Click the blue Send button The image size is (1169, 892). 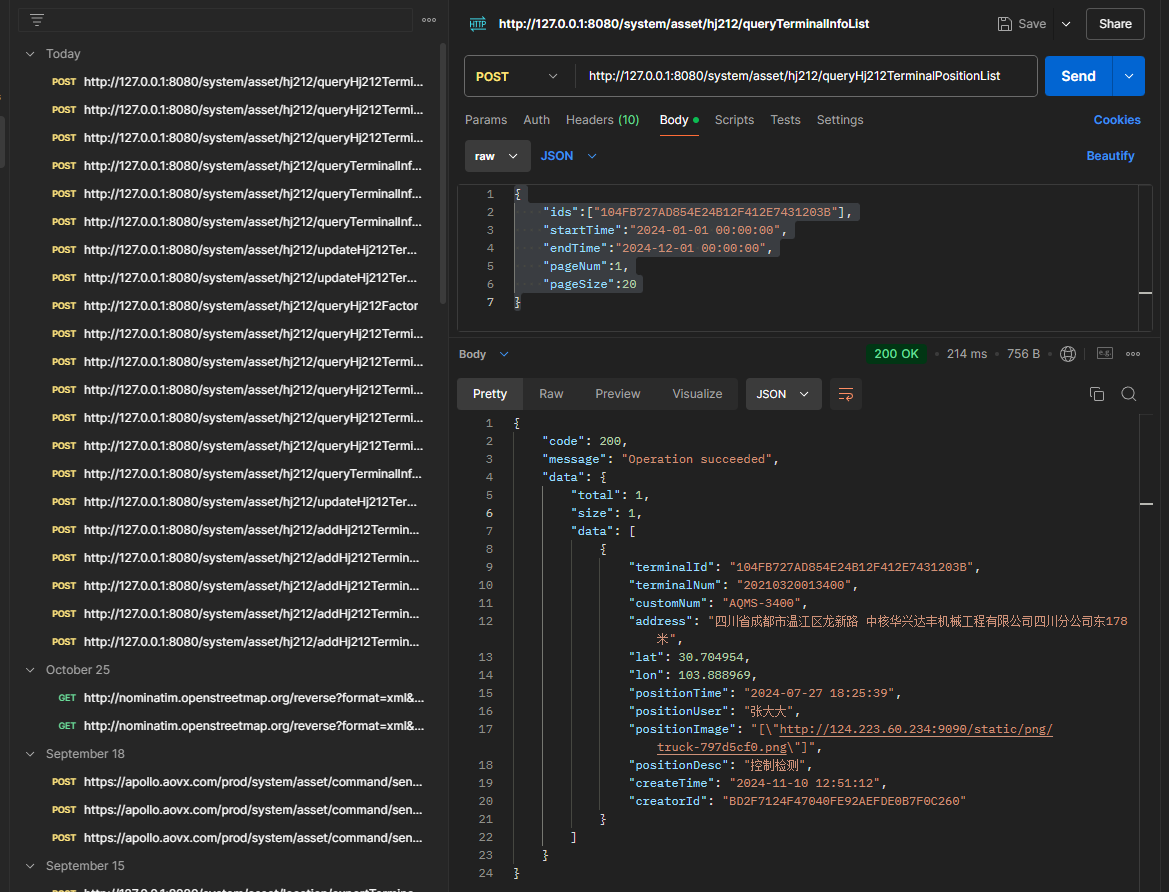coord(1078,76)
